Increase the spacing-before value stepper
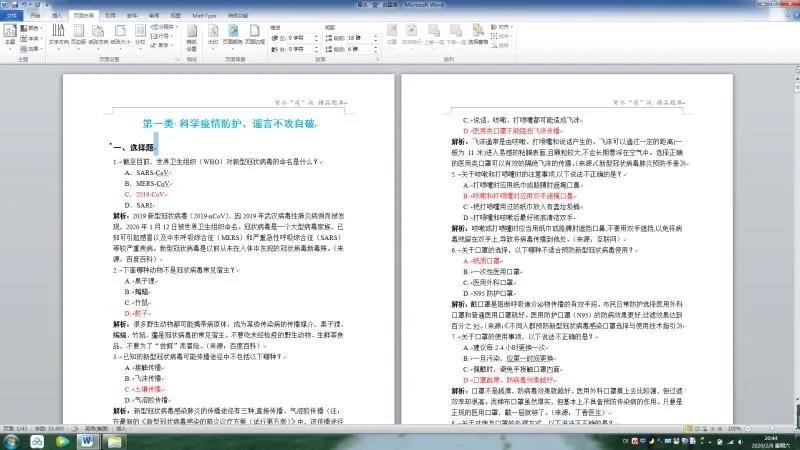This screenshot has width=800, height=450. point(373,35)
